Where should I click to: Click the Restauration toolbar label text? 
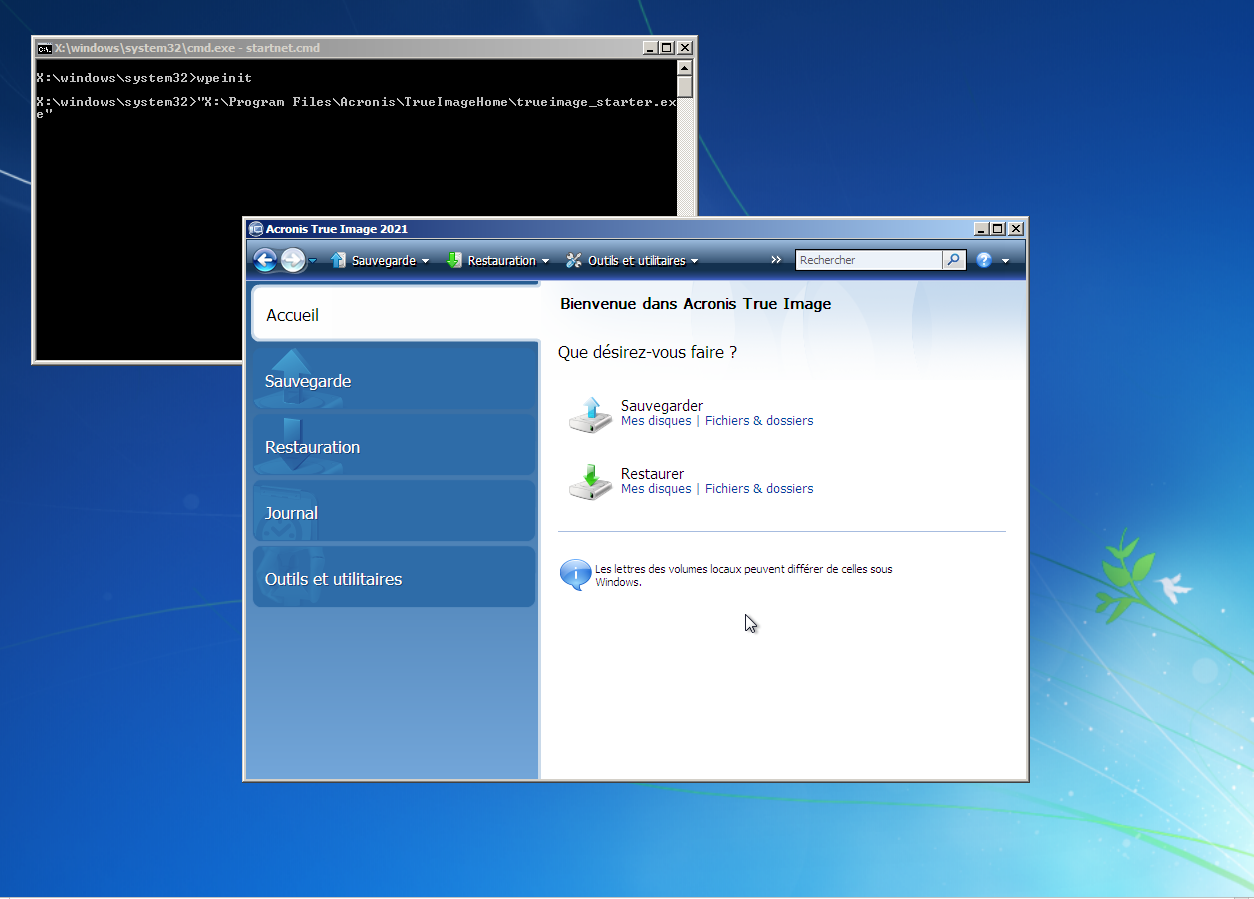coord(502,260)
